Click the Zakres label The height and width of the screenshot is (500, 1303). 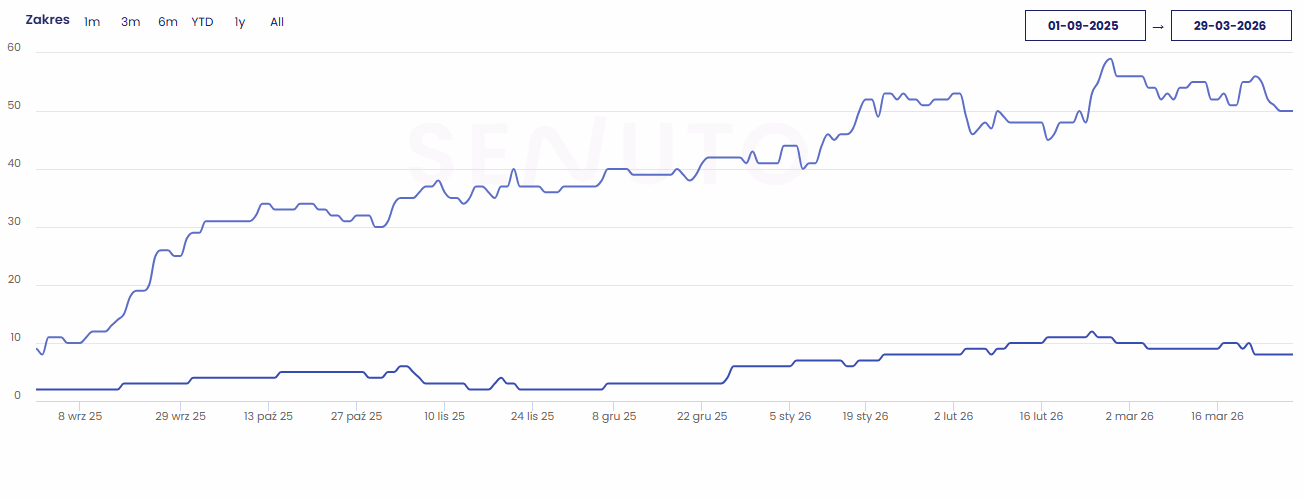point(47,20)
